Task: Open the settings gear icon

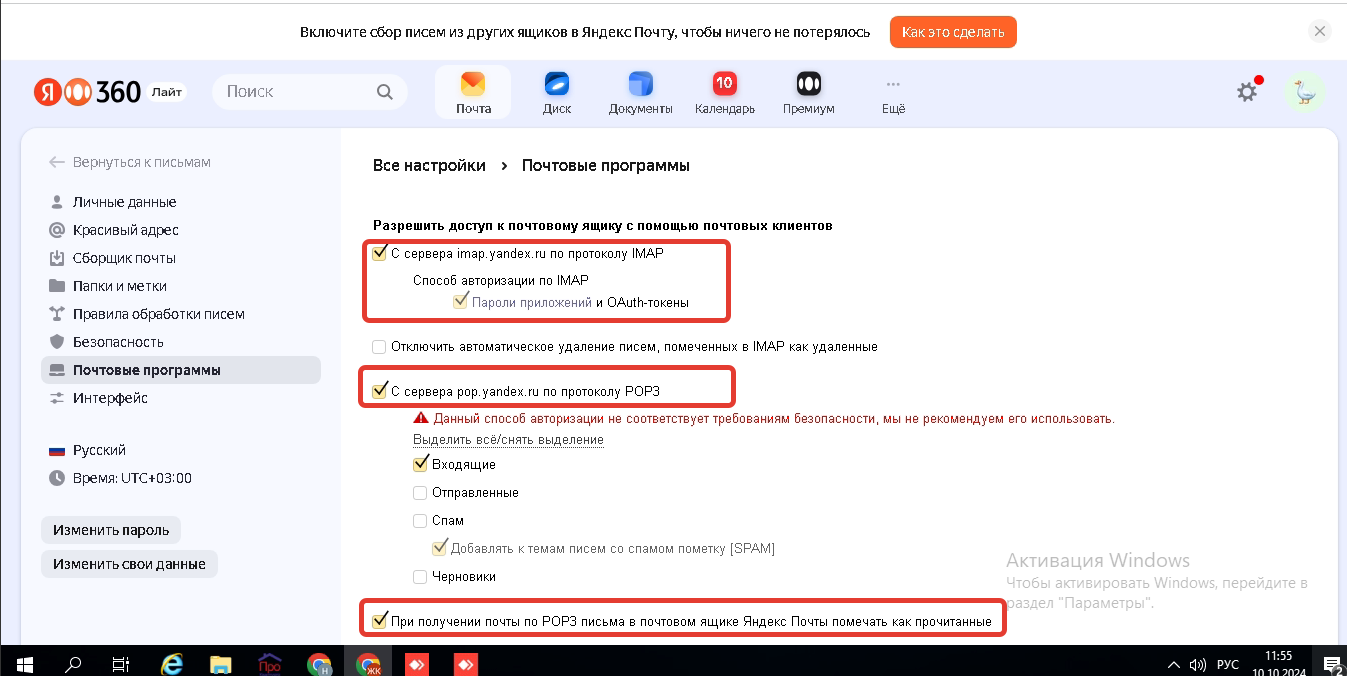Action: point(1247,92)
